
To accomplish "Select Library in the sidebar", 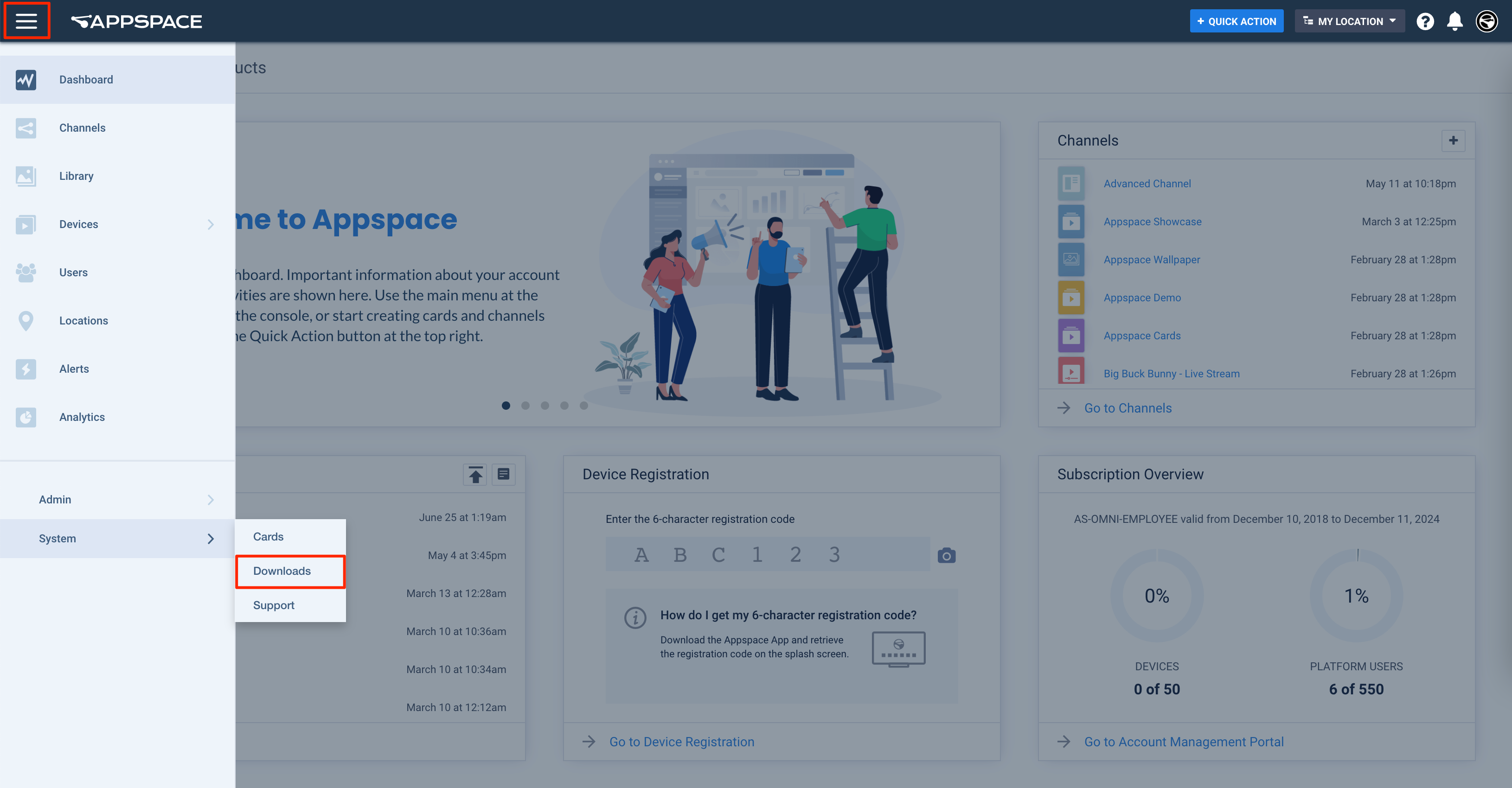I will (x=117, y=176).
